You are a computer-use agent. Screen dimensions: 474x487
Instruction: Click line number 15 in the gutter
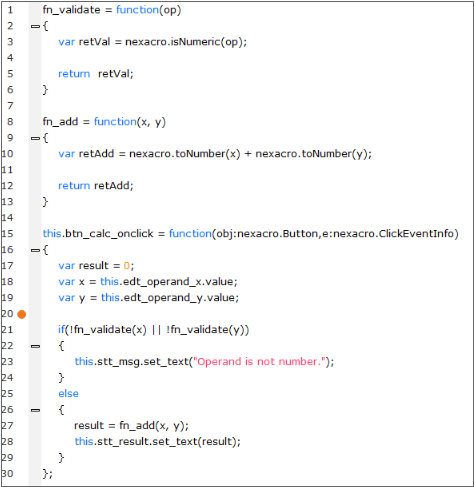point(7,234)
